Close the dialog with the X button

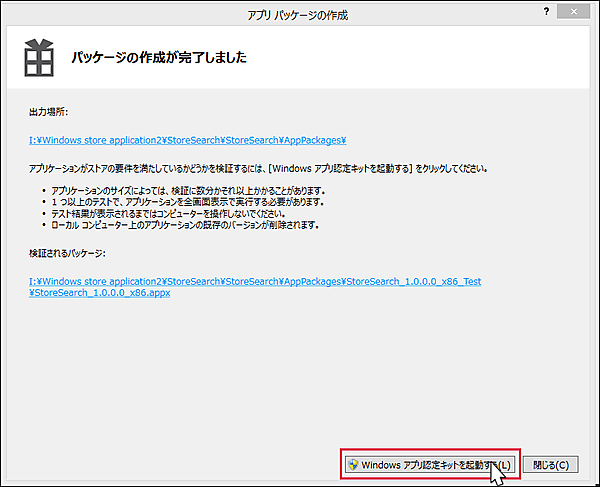pos(573,11)
